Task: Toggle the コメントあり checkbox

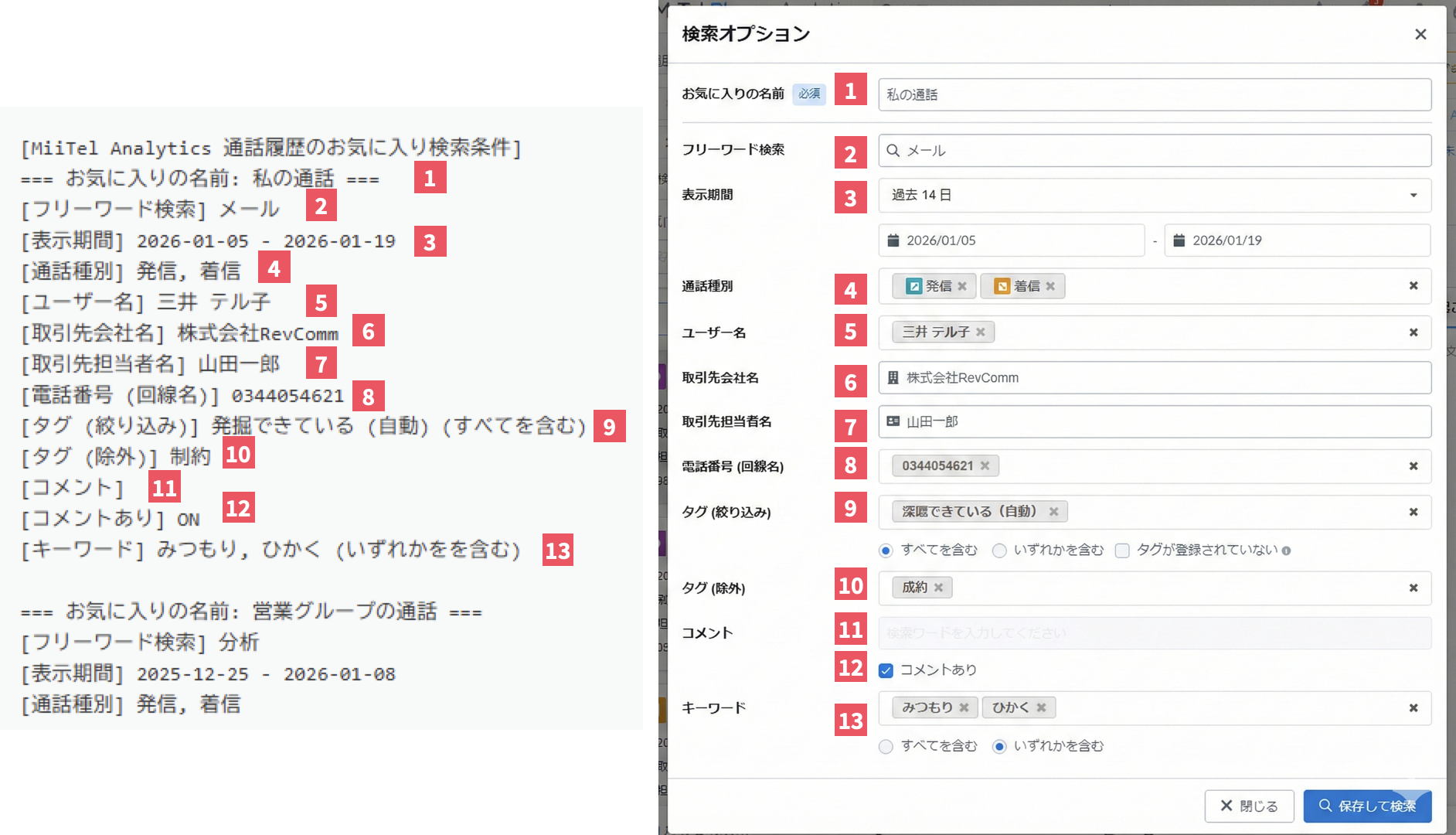Action: tap(886, 670)
